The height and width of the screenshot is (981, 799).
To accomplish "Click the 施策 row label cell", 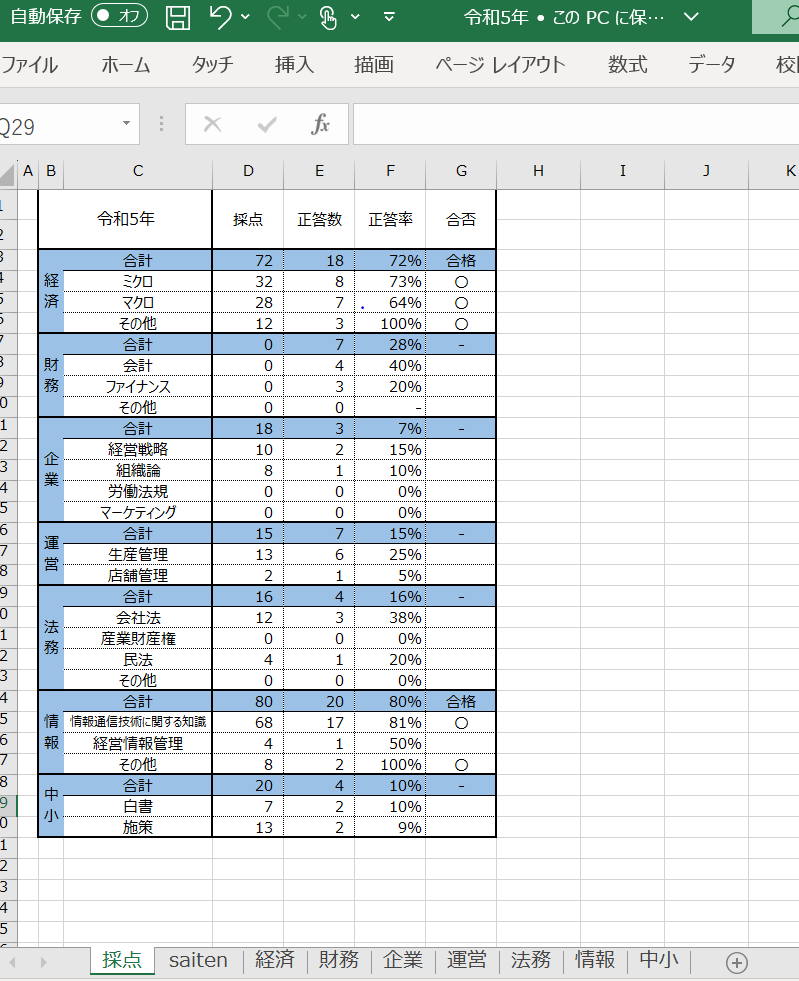I will click(138, 827).
